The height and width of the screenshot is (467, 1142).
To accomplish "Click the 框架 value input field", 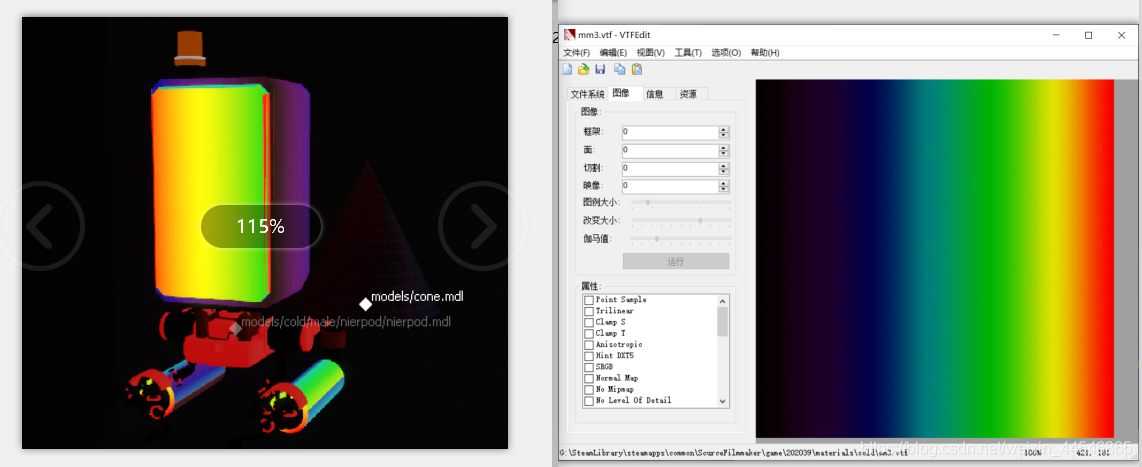I will pos(670,133).
